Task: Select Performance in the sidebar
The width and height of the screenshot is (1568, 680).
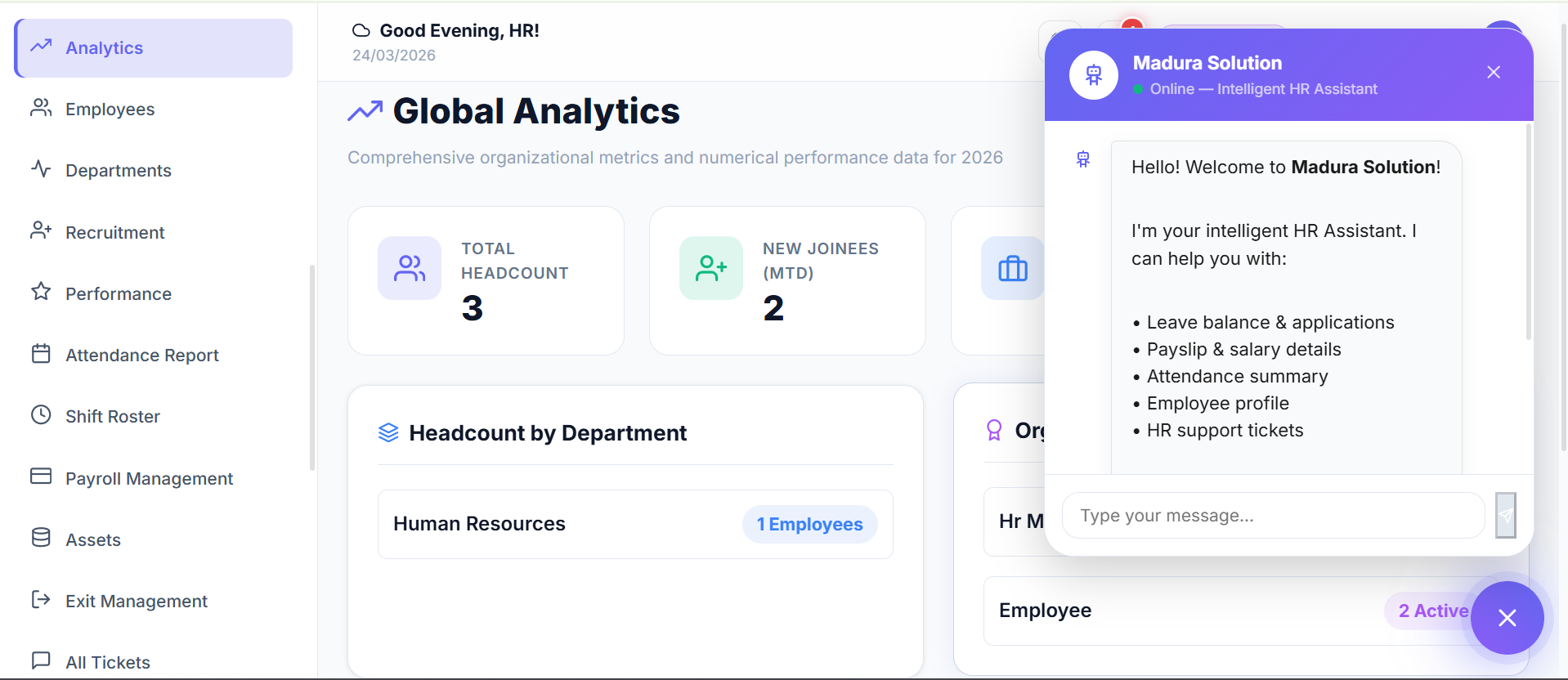Action: (154, 294)
